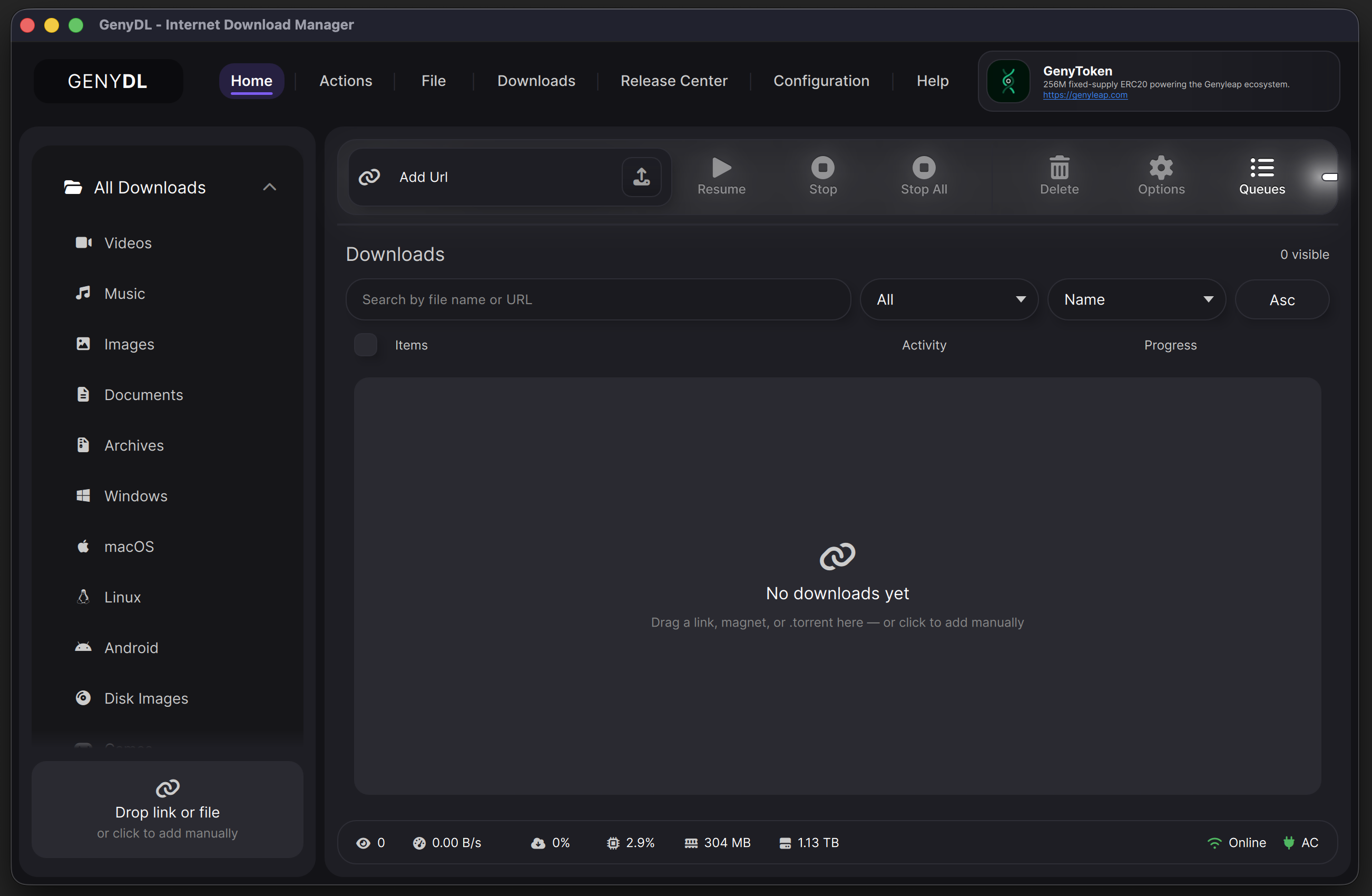
Task: Open the Documents category
Action: pos(167,395)
